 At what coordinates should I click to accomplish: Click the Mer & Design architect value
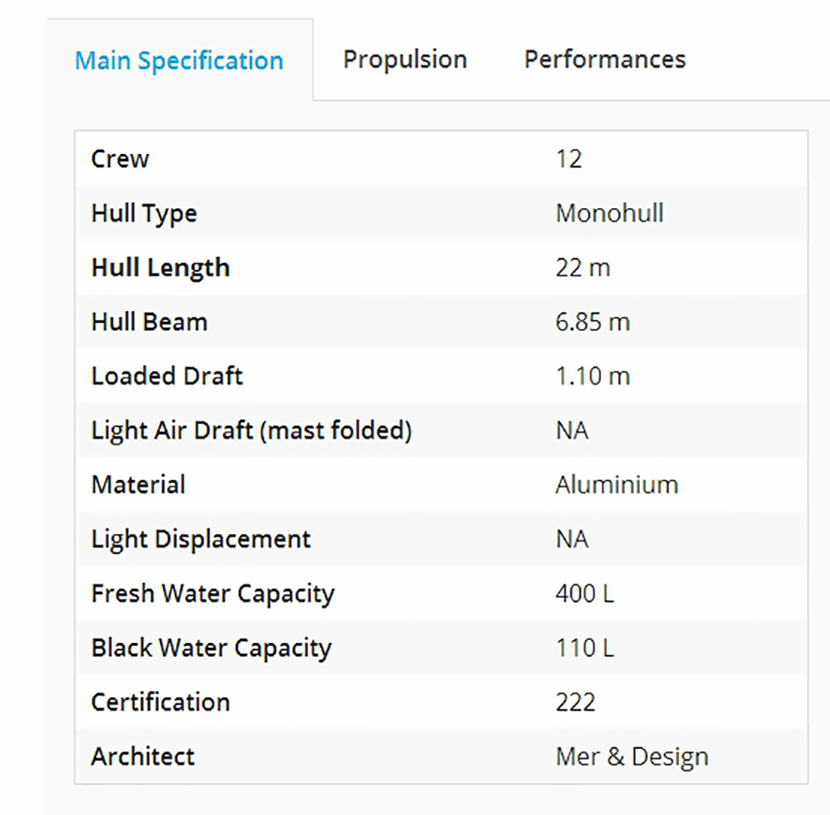(x=632, y=756)
